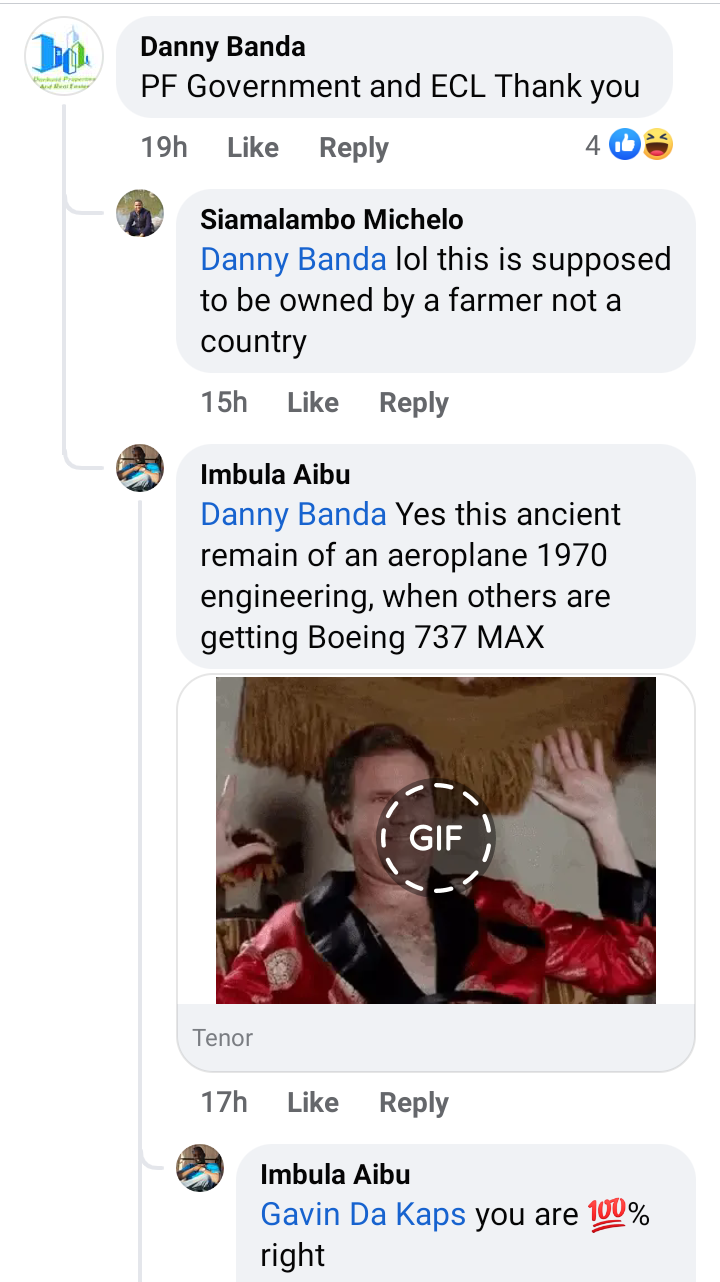720x1282 pixels.
Task: Open the Danny Banda commenter name
Action: (x=223, y=47)
